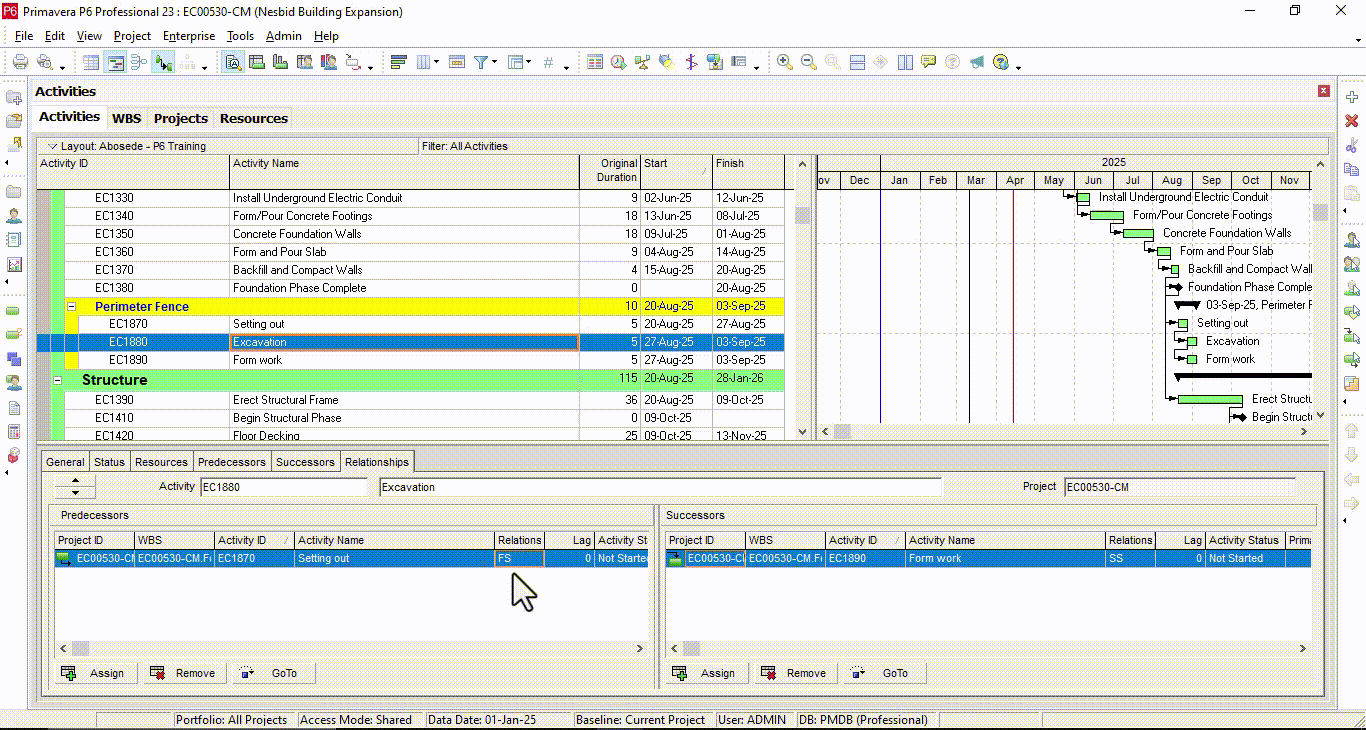Click FS relationship cell for Setting out
Viewport: 1366px width, 730px height.
[519, 559]
